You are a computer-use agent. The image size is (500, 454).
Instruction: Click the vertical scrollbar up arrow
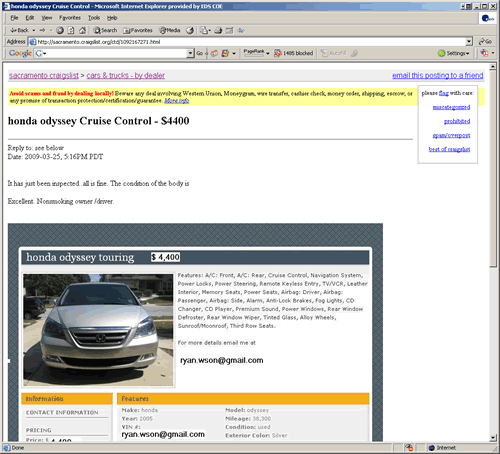(x=493, y=67)
